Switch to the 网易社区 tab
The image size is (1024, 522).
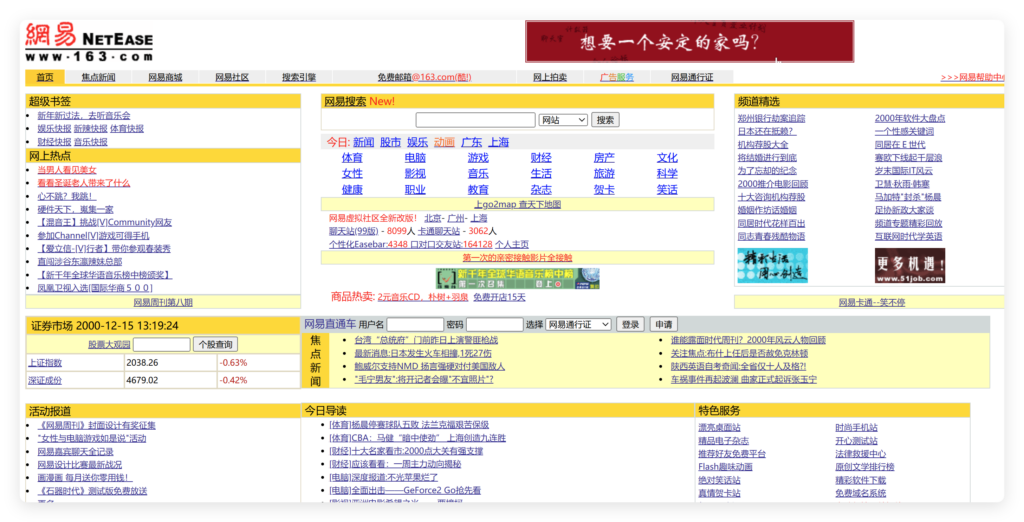click(x=232, y=77)
